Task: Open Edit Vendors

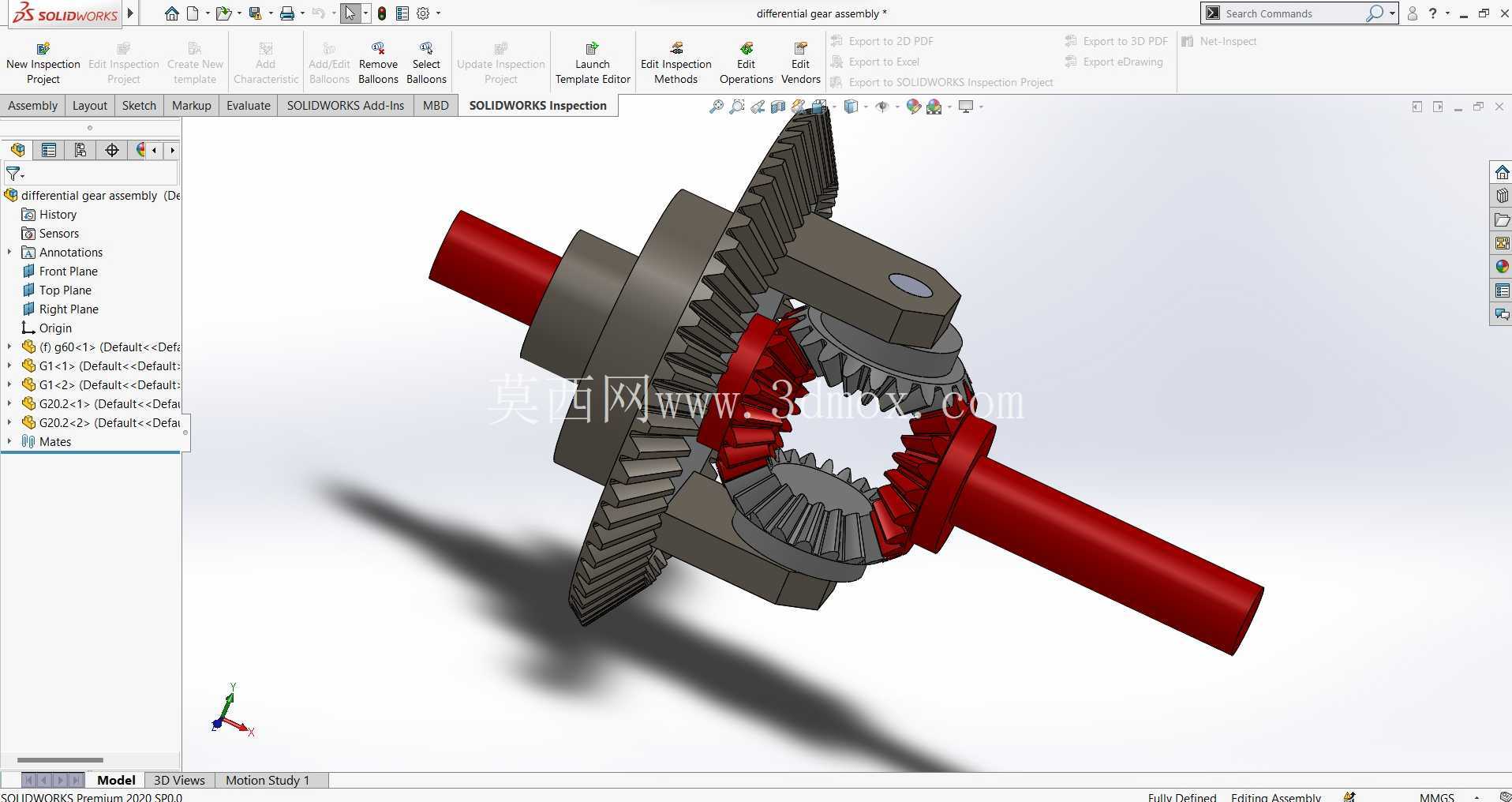Action: click(x=800, y=63)
